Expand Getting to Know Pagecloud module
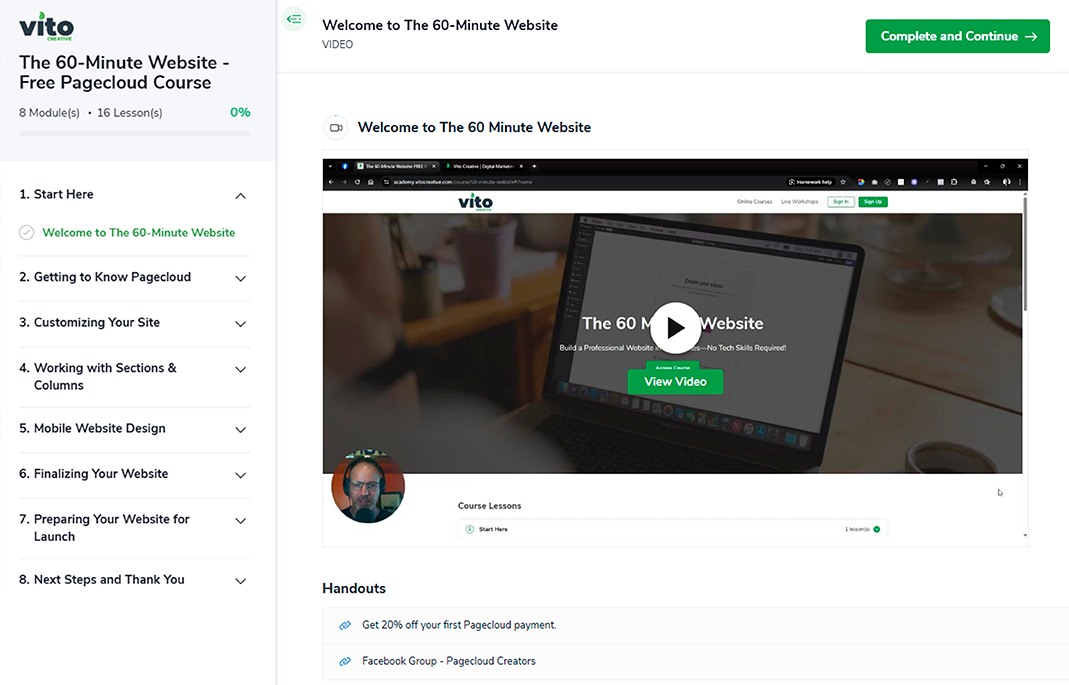 click(x=240, y=278)
